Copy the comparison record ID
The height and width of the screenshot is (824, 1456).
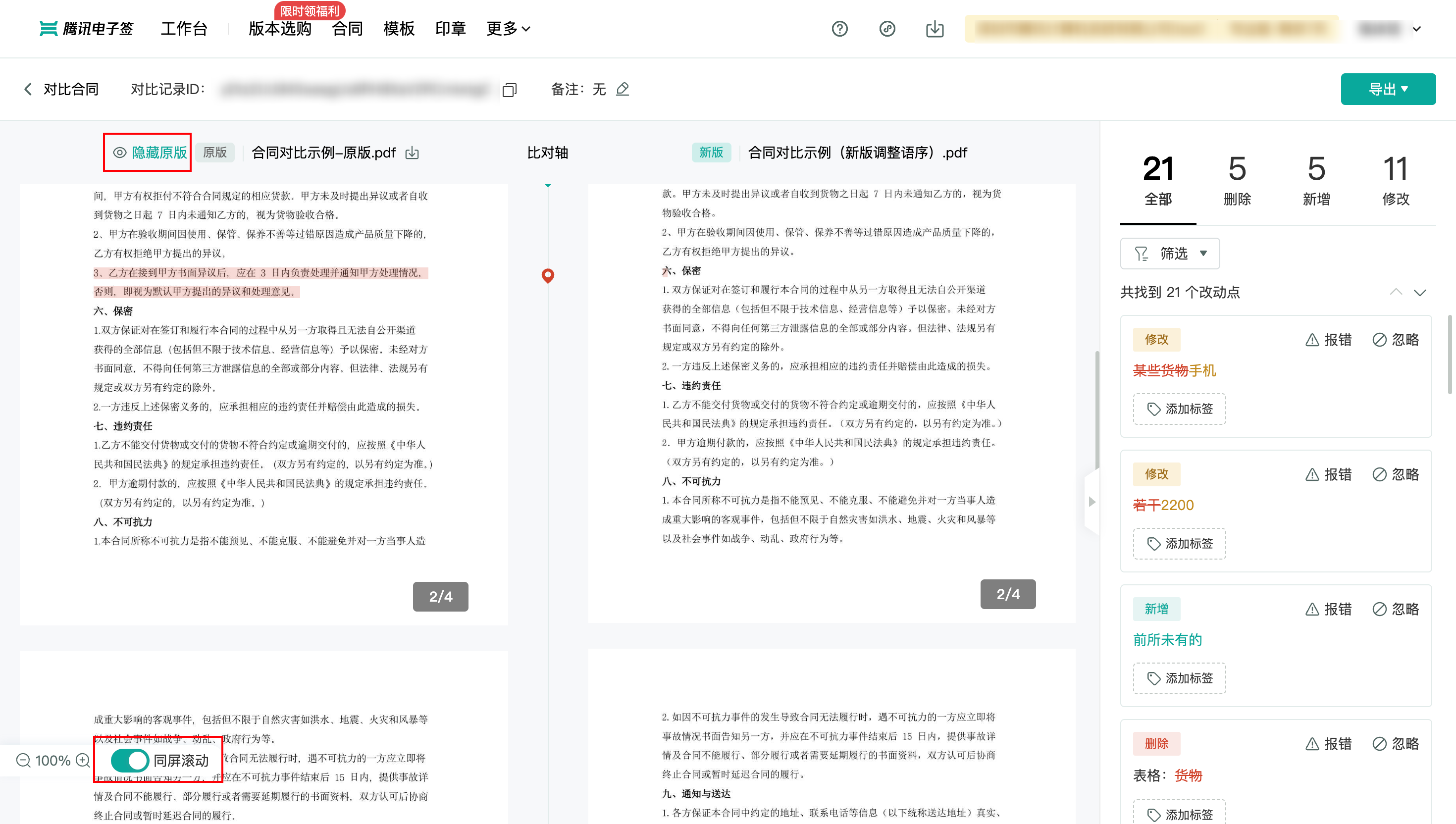pos(509,90)
